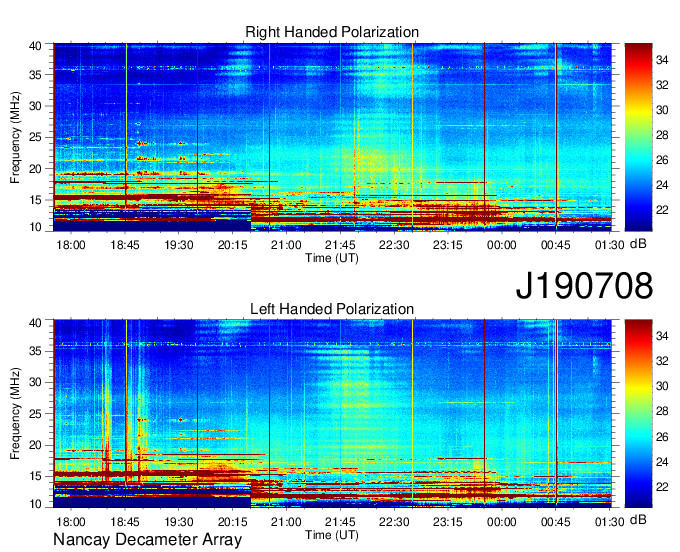Click Frequency (MHz) label of Left Handed plot
Screen dimensions: 680x552
pos(15,414)
